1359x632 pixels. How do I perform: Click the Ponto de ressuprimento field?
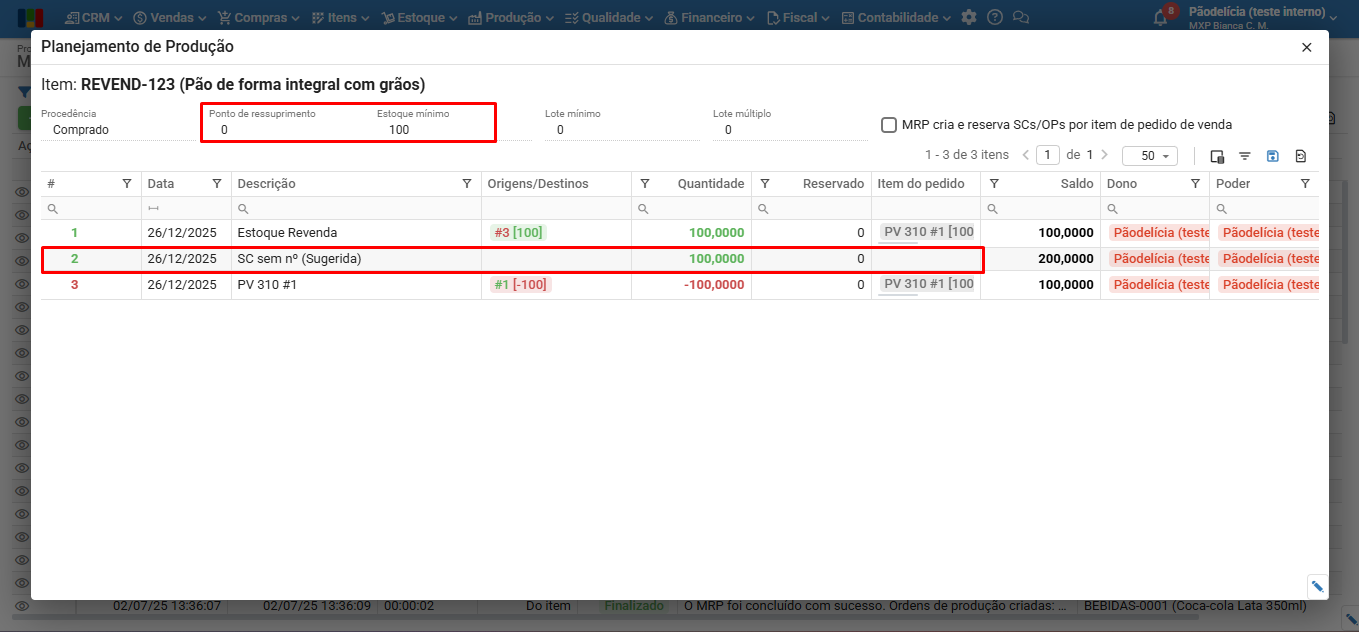[x=288, y=130]
